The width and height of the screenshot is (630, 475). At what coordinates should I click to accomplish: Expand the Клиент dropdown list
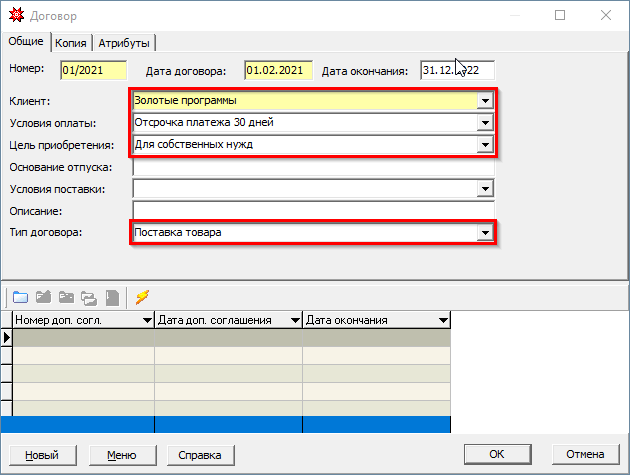(485, 101)
